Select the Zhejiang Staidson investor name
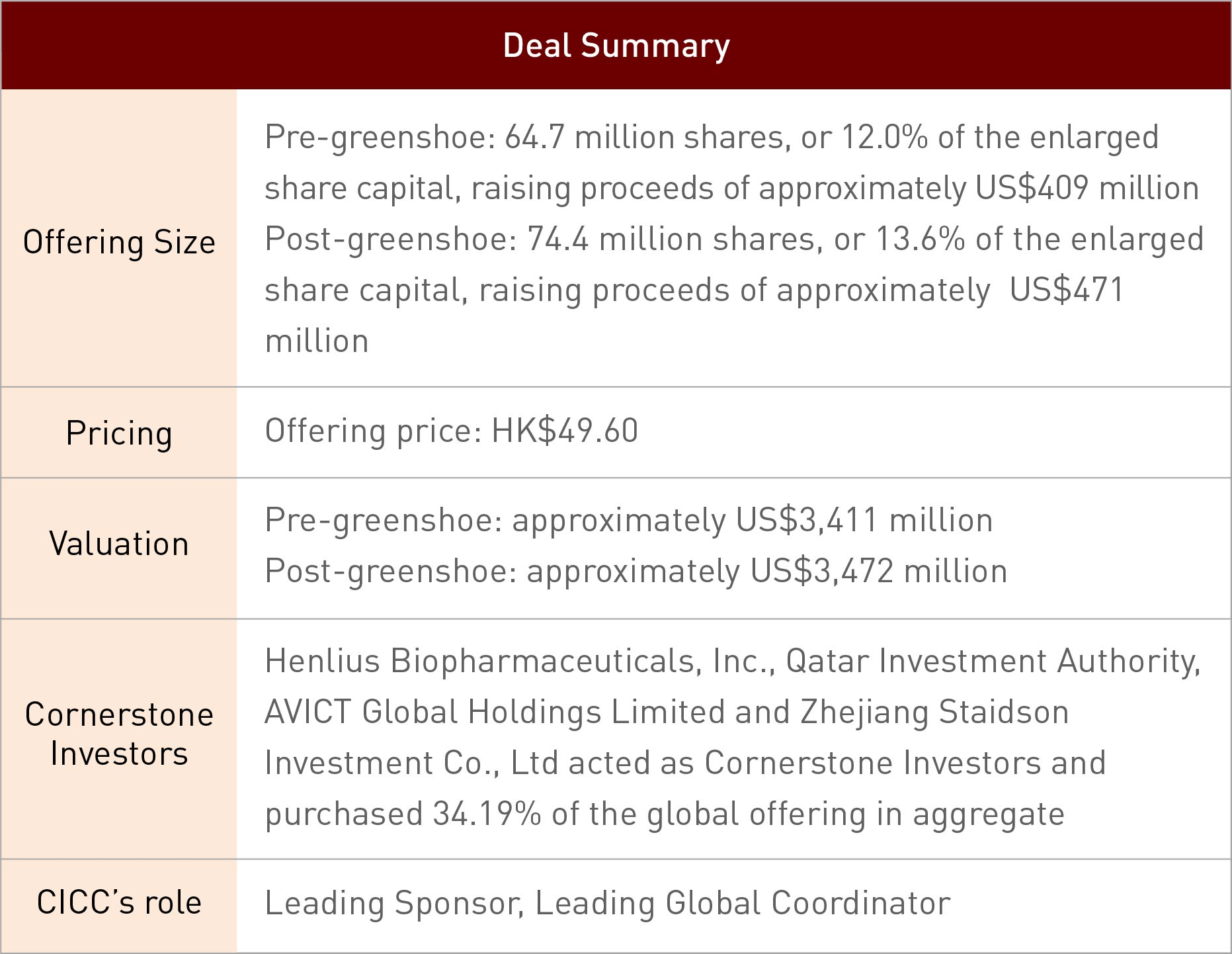1232x954 pixels. (934, 712)
